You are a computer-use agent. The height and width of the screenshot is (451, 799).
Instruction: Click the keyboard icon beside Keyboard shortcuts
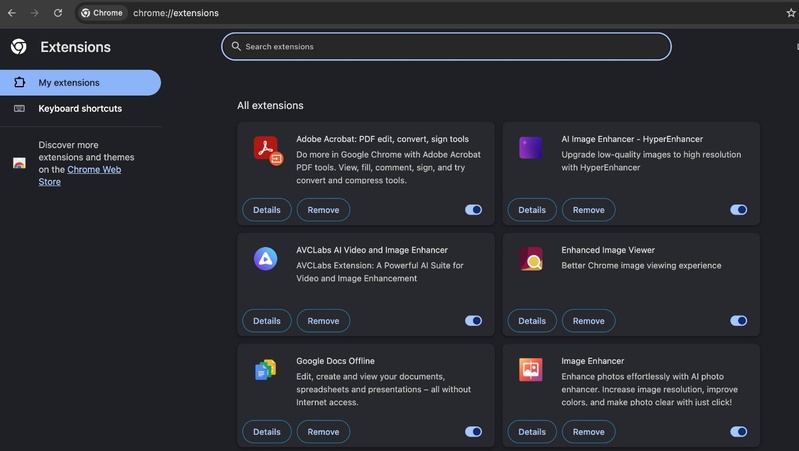(x=19, y=109)
